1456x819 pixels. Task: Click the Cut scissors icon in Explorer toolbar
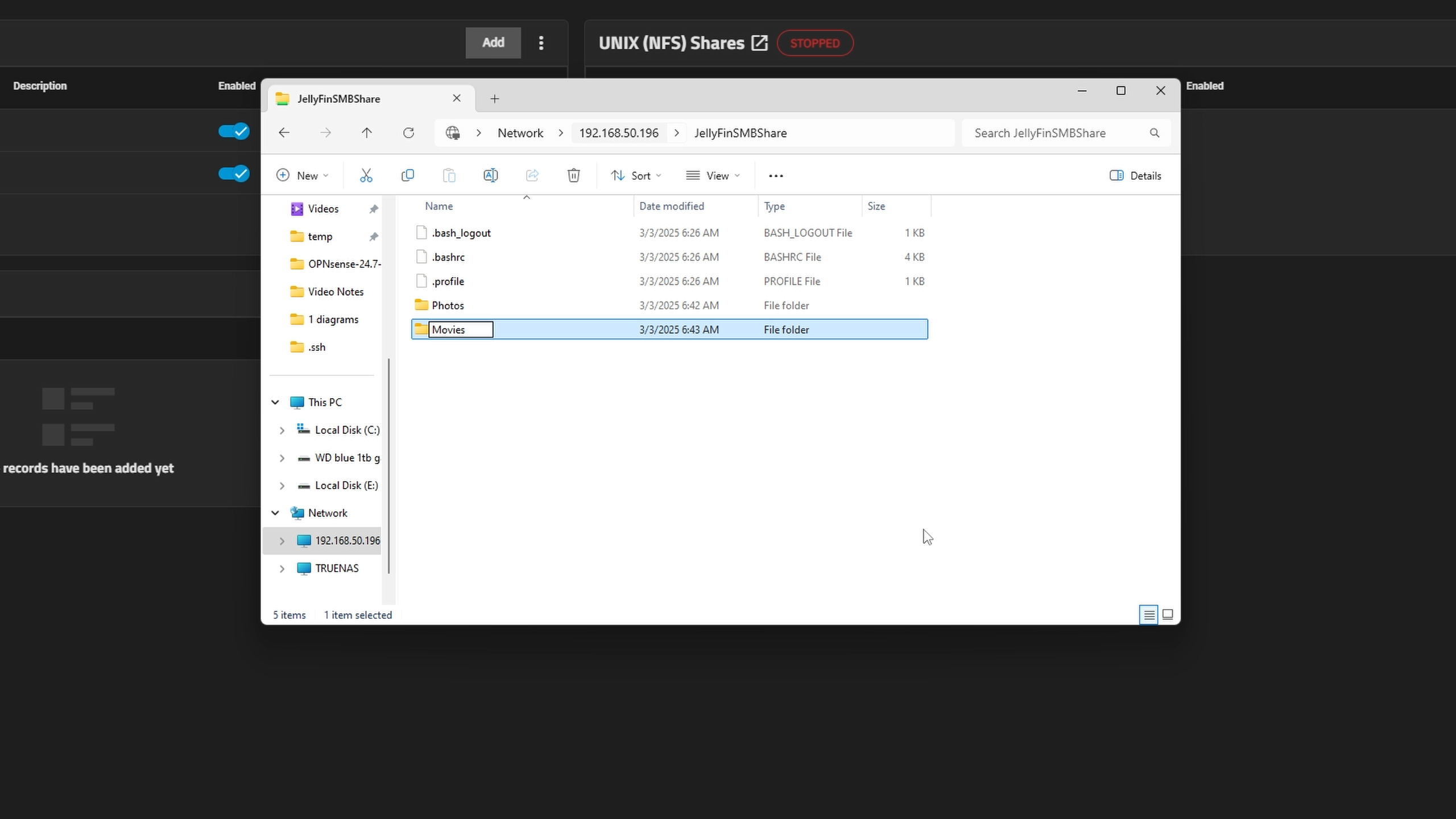point(366,176)
